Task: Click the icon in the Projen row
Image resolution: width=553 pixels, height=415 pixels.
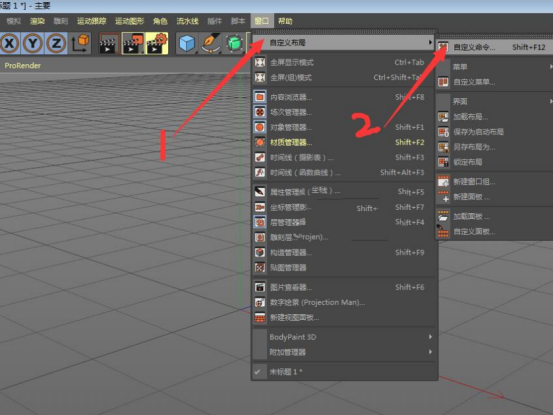Action: pos(260,237)
